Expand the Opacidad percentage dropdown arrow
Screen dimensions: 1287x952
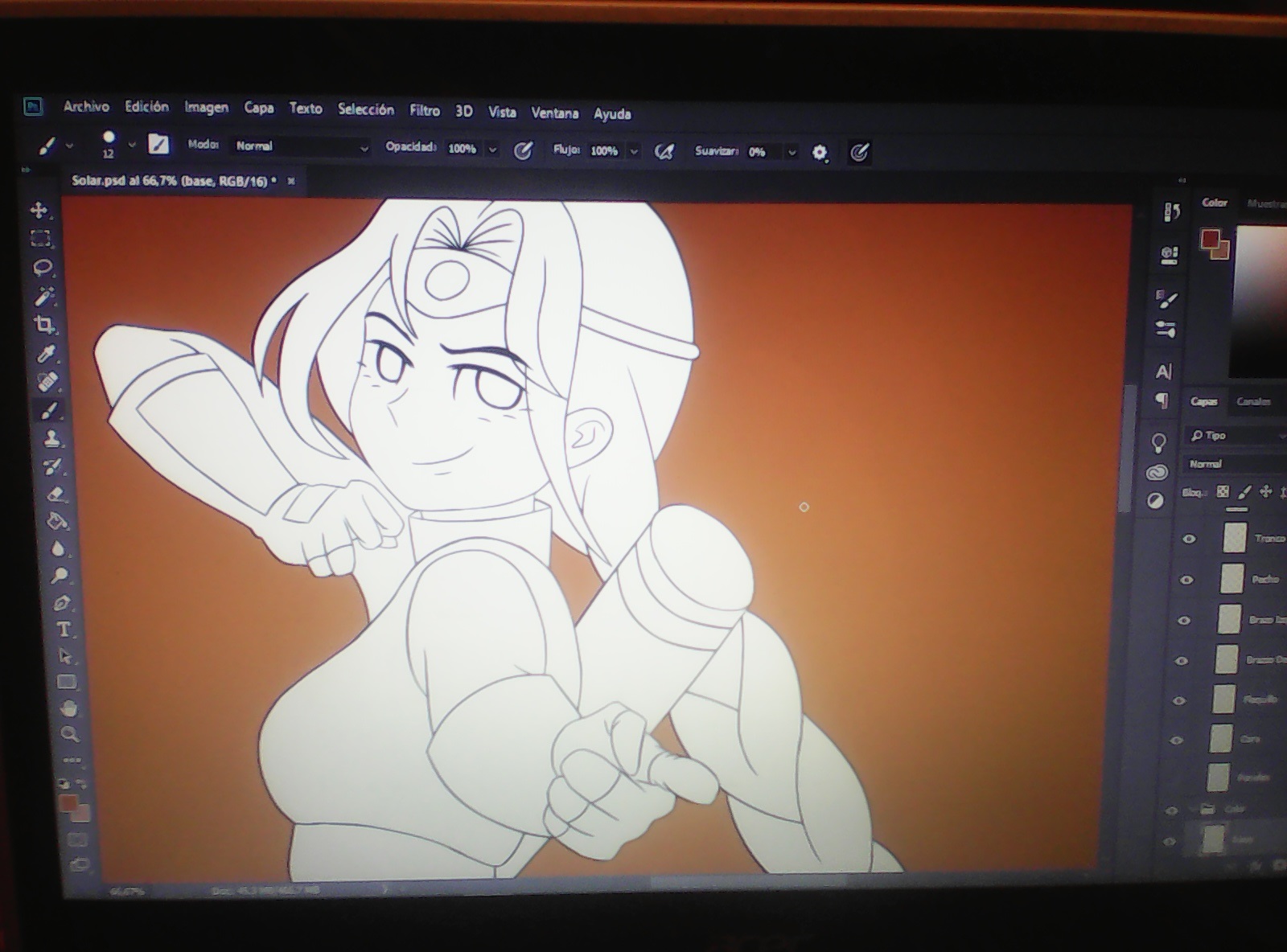coord(492,150)
